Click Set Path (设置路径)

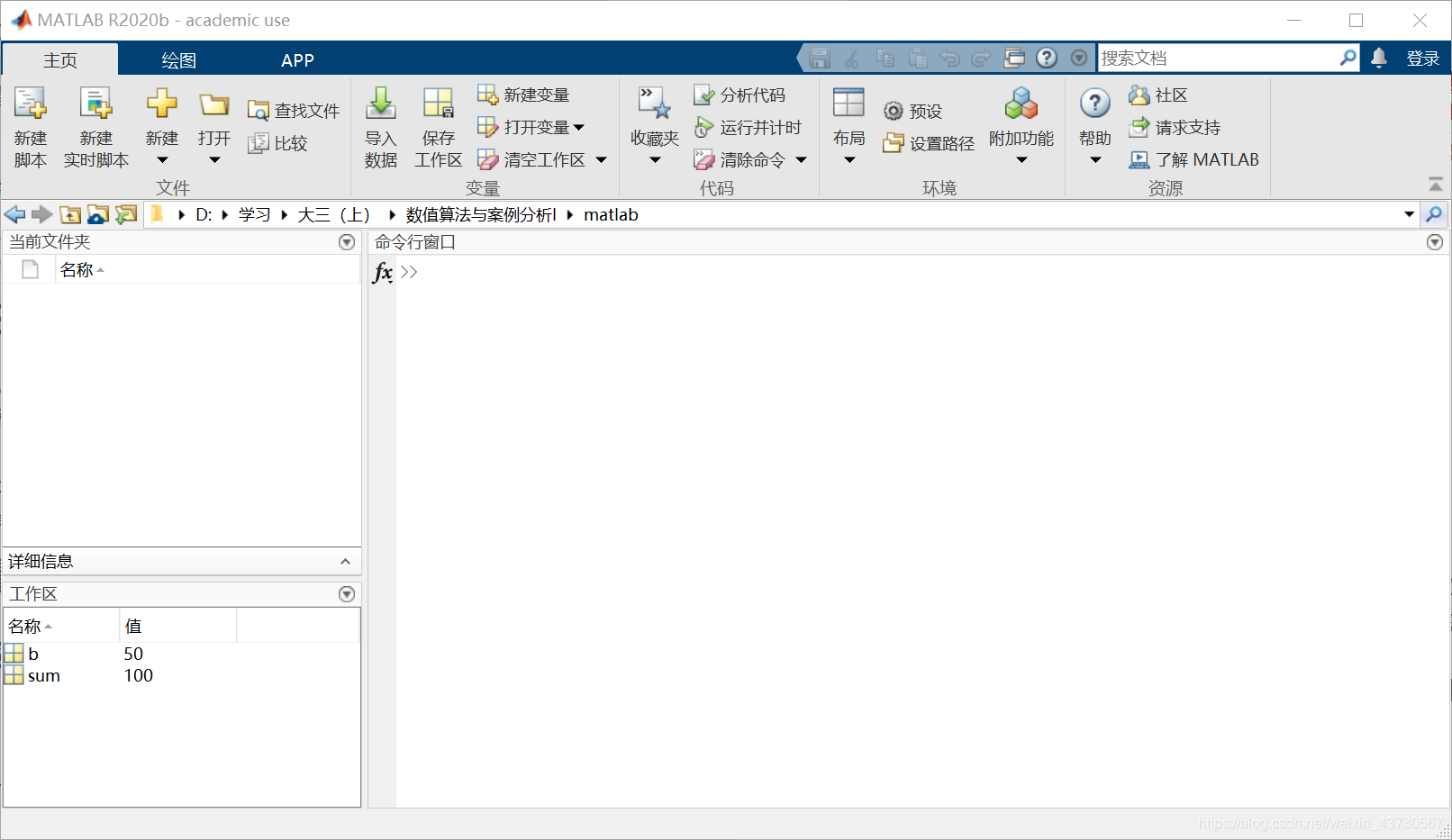[x=929, y=143]
